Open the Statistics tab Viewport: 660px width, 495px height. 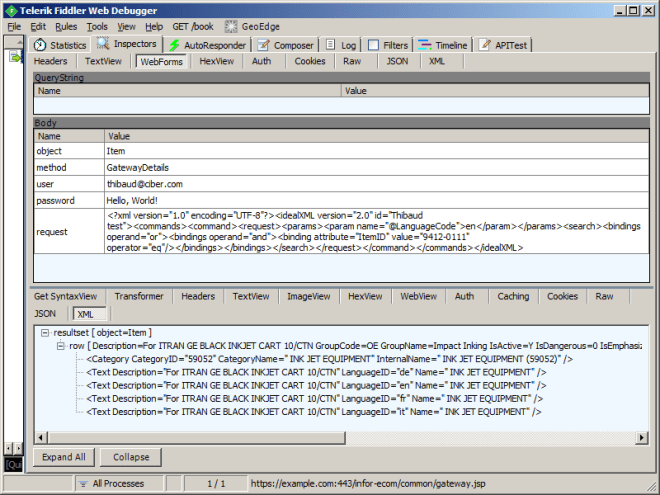click(60, 45)
